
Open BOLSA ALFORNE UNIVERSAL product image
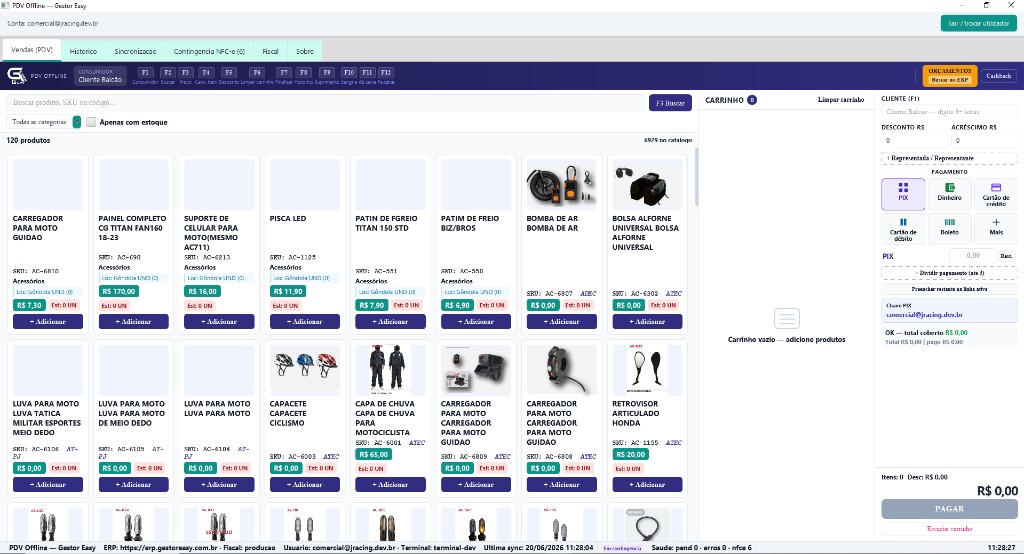coord(647,184)
